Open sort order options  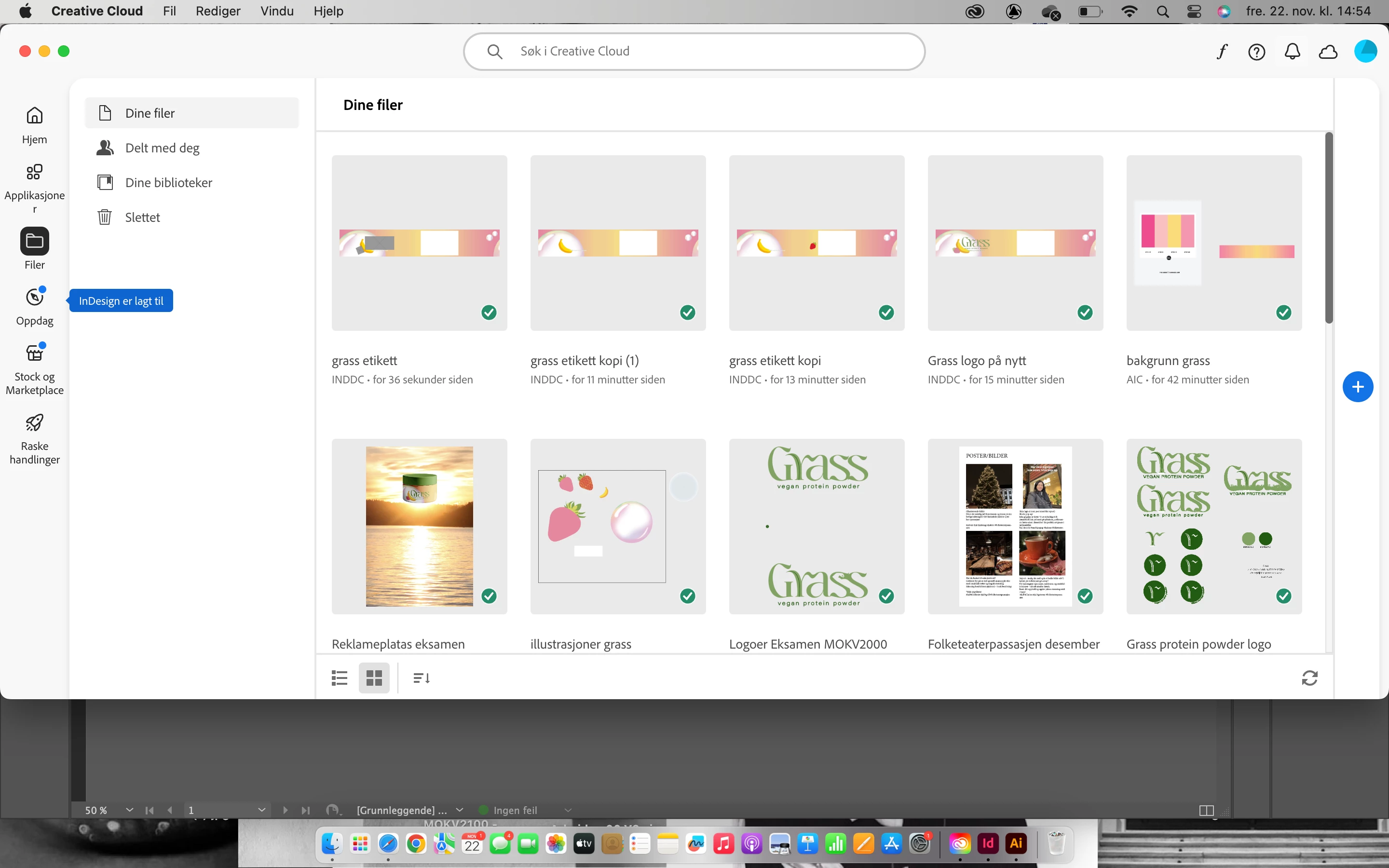[422, 678]
